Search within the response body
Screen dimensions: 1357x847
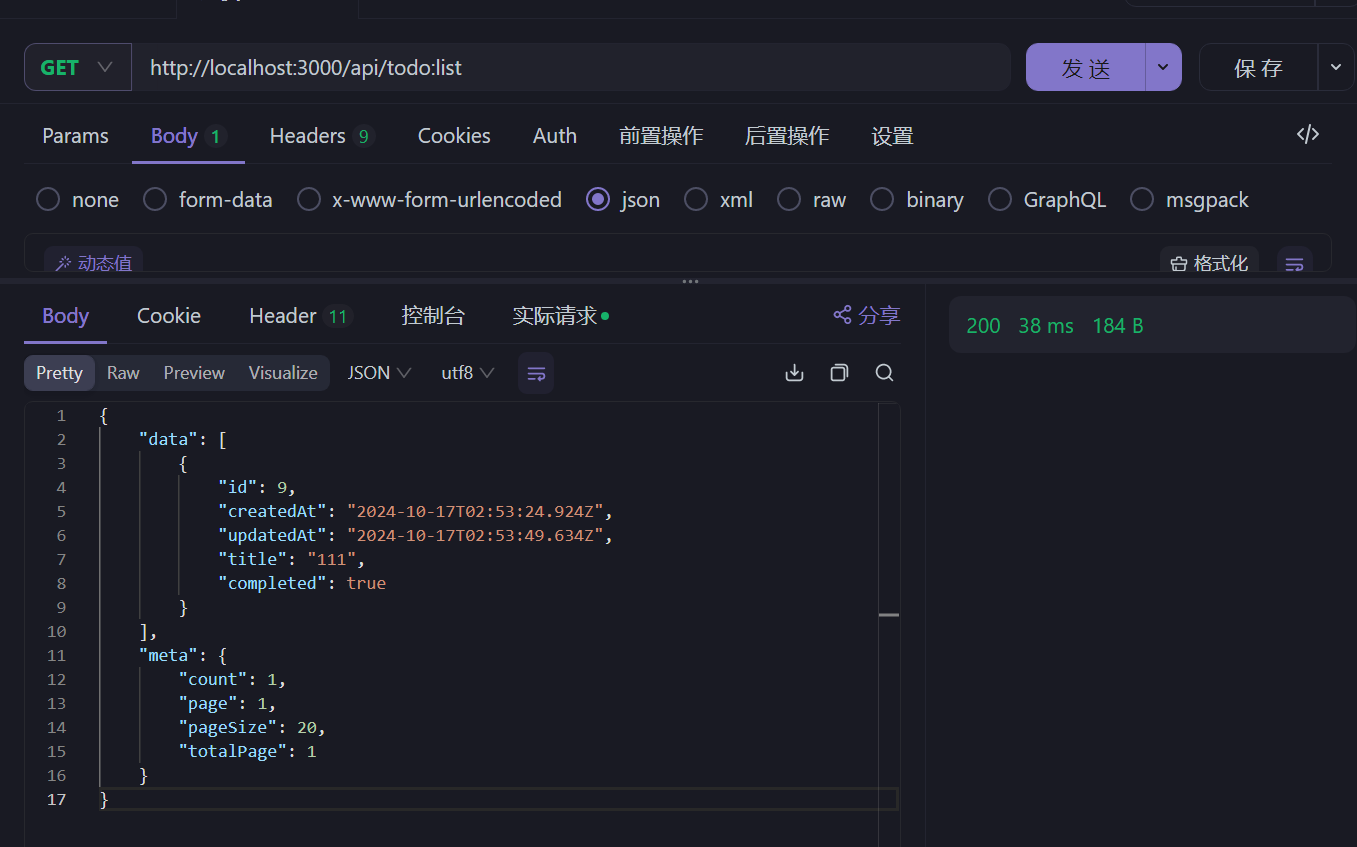(884, 373)
